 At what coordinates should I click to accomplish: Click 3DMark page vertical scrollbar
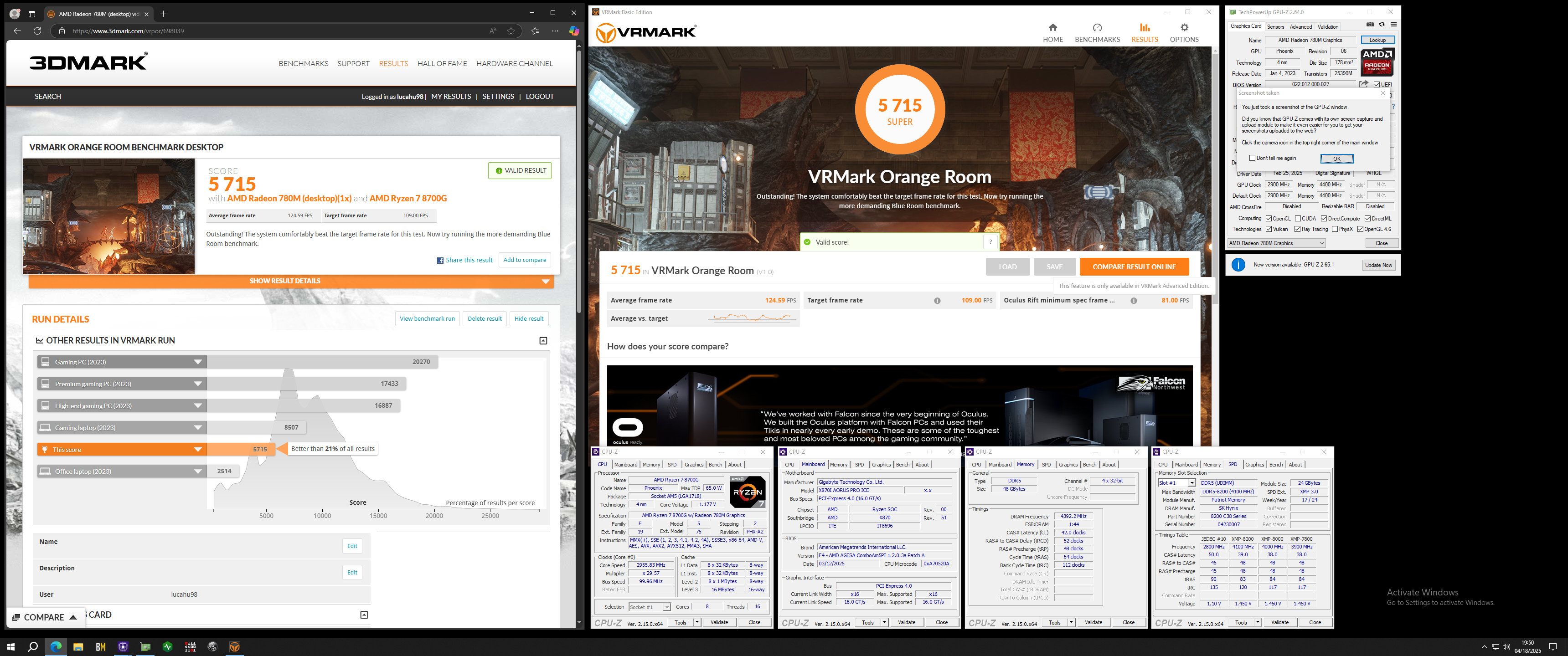point(579,183)
